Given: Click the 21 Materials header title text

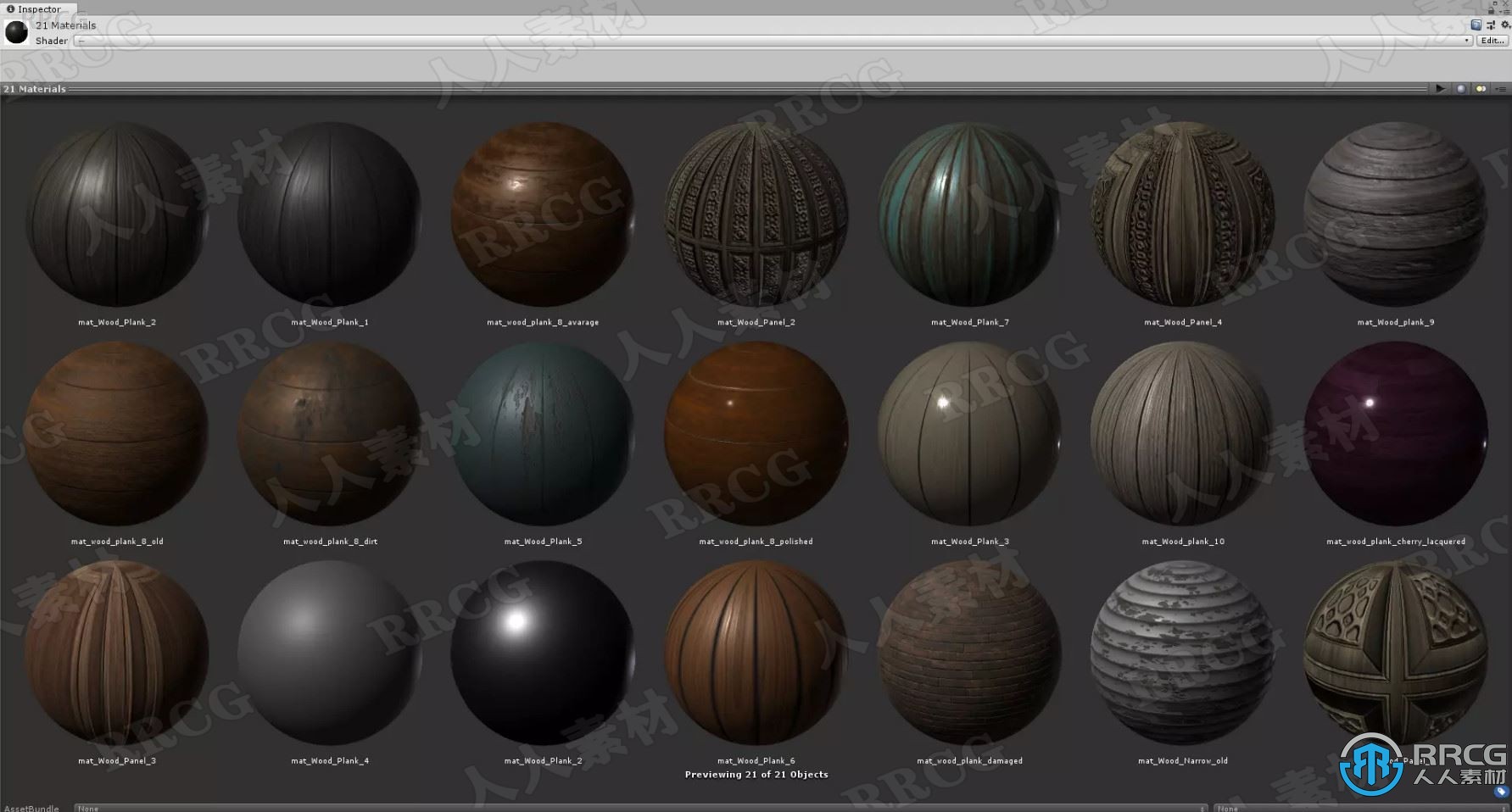Looking at the screenshot, I should click(66, 25).
